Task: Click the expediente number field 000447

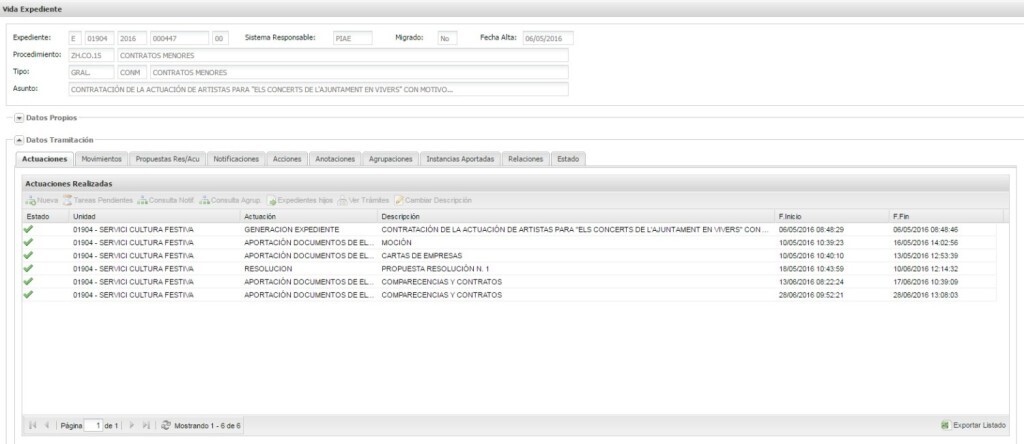Action: [x=180, y=39]
